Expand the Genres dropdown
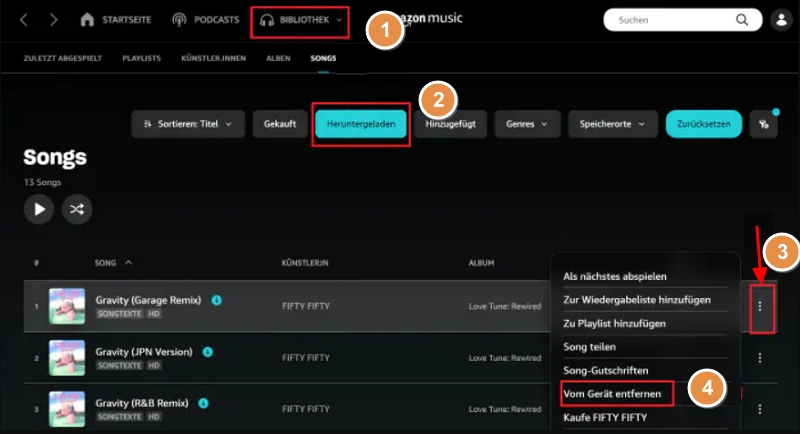Screen dimensions: 800x434 (x=528, y=124)
